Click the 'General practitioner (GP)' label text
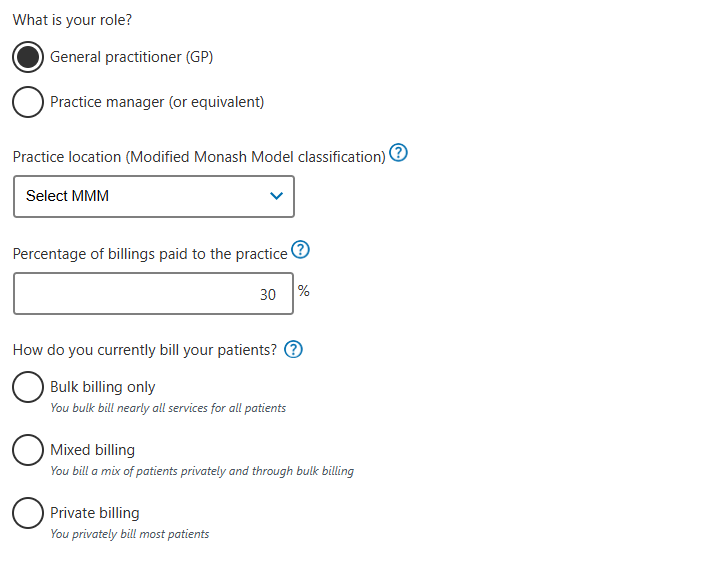This screenshot has width=721, height=561. [x=131, y=57]
